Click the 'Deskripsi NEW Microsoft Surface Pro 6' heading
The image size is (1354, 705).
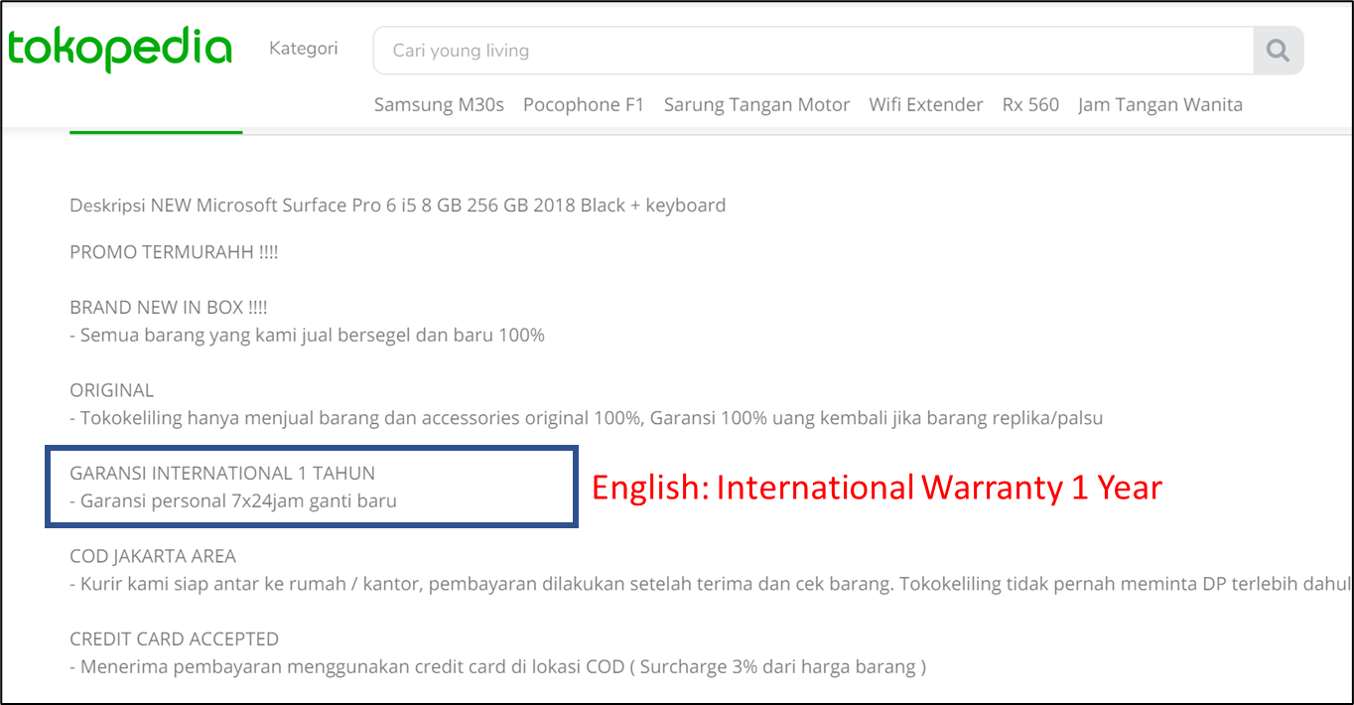tap(398, 205)
